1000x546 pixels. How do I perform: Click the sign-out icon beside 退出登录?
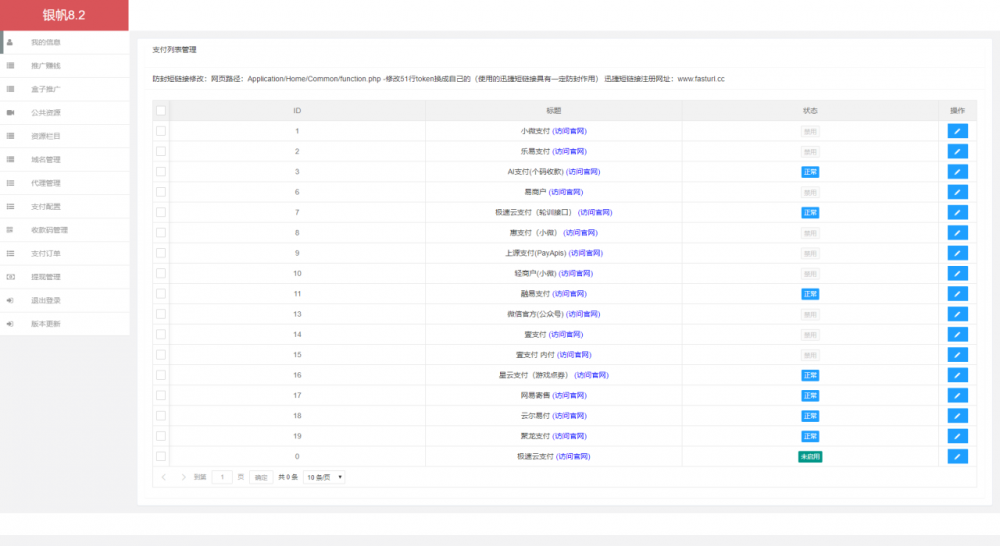10,300
